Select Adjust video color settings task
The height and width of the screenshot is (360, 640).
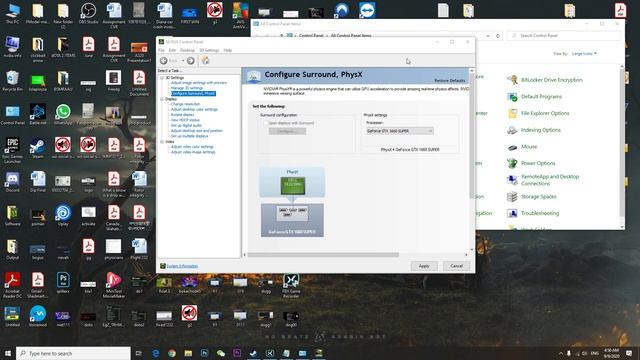pyautogui.click(x=192, y=147)
